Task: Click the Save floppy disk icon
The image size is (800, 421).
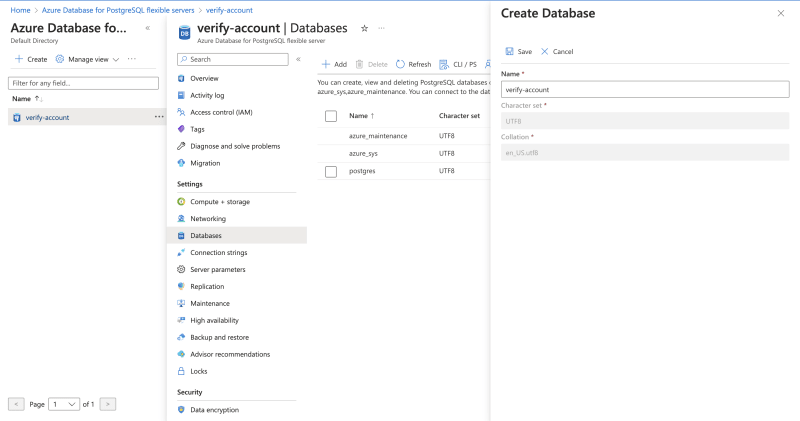Action: tap(509, 52)
